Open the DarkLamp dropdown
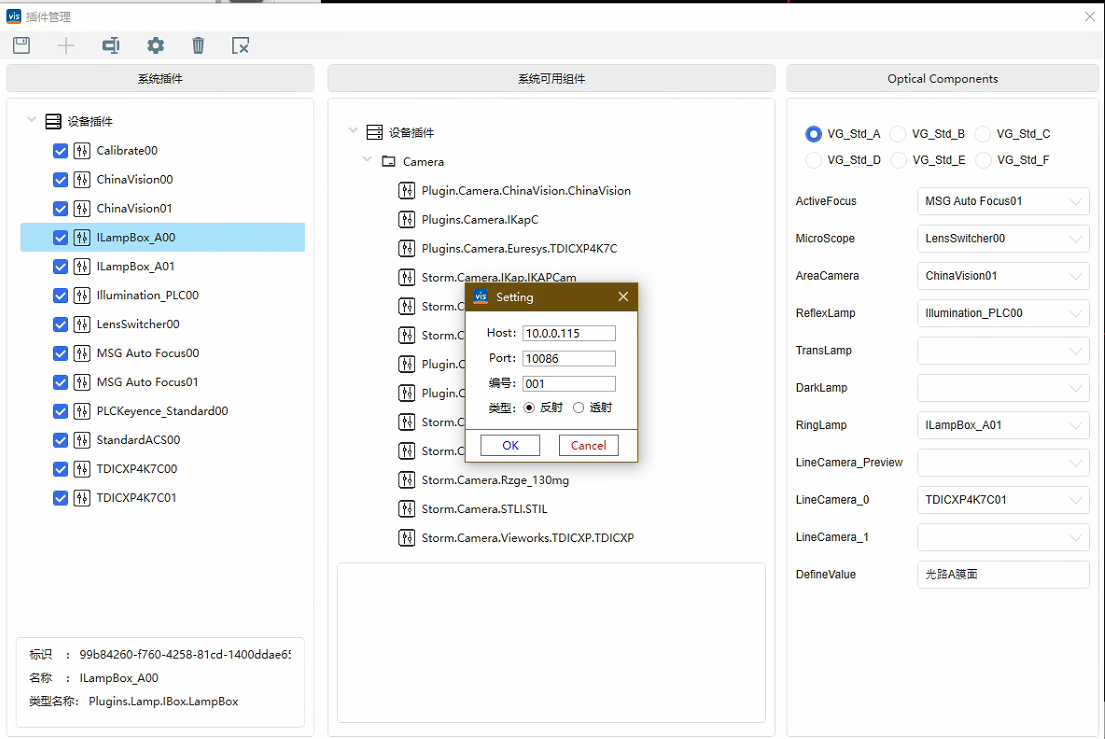 pos(1003,388)
